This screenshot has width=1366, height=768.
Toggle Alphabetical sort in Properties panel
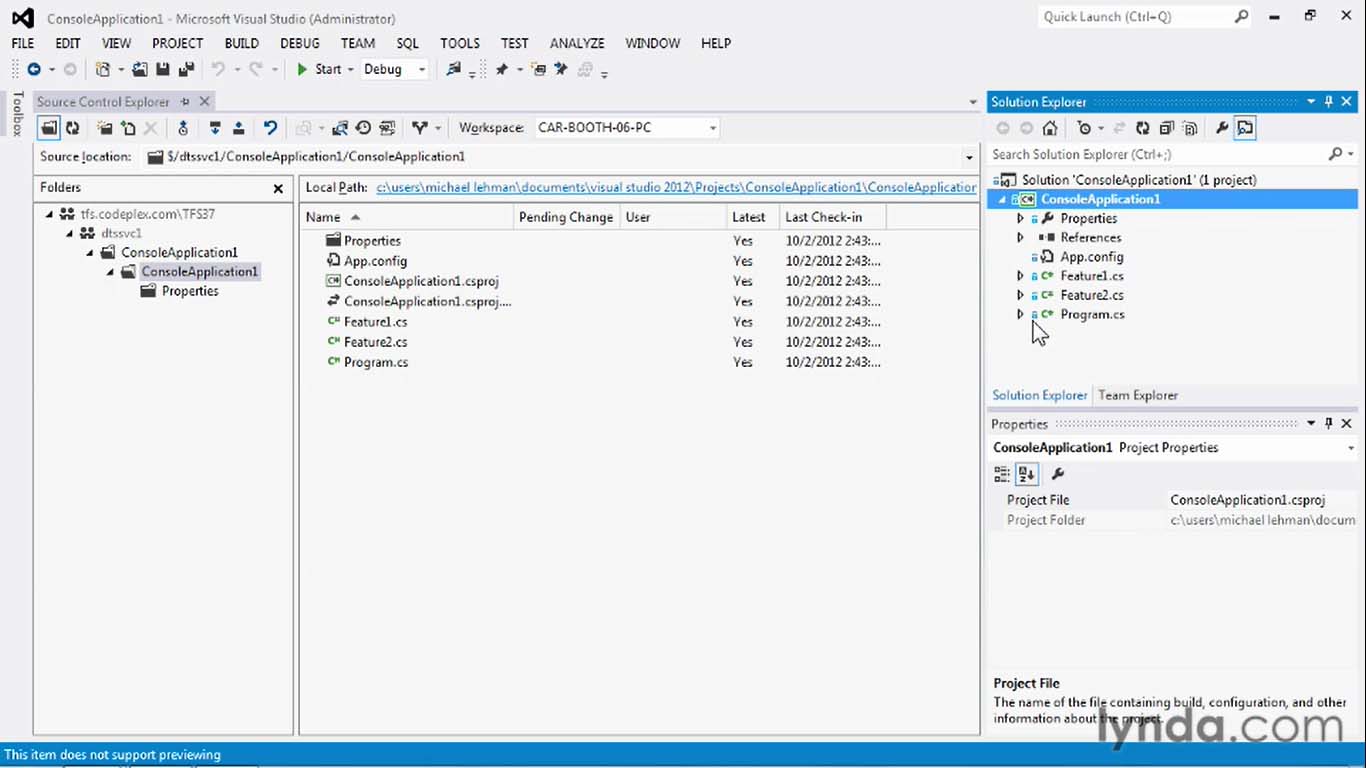[x=1026, y=474]
